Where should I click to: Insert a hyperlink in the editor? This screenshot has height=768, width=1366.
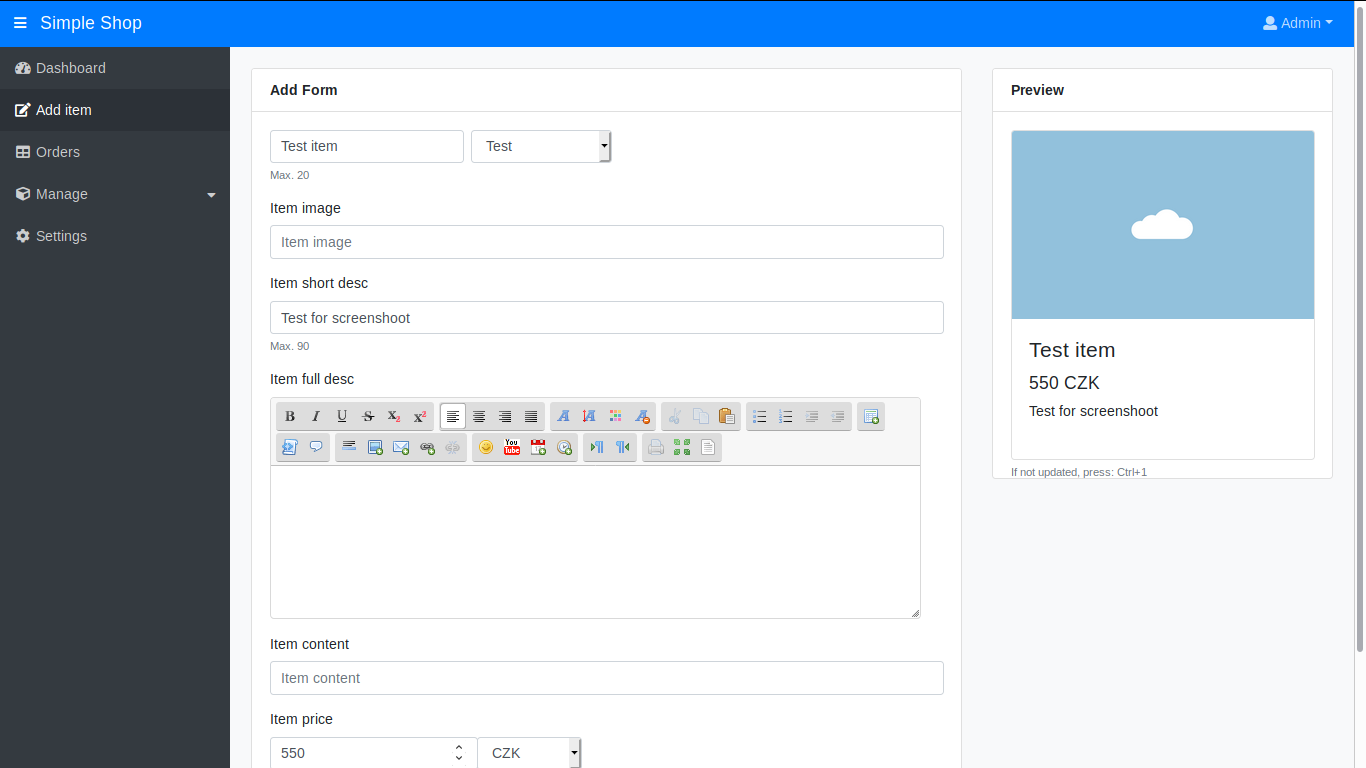(427, 447)
